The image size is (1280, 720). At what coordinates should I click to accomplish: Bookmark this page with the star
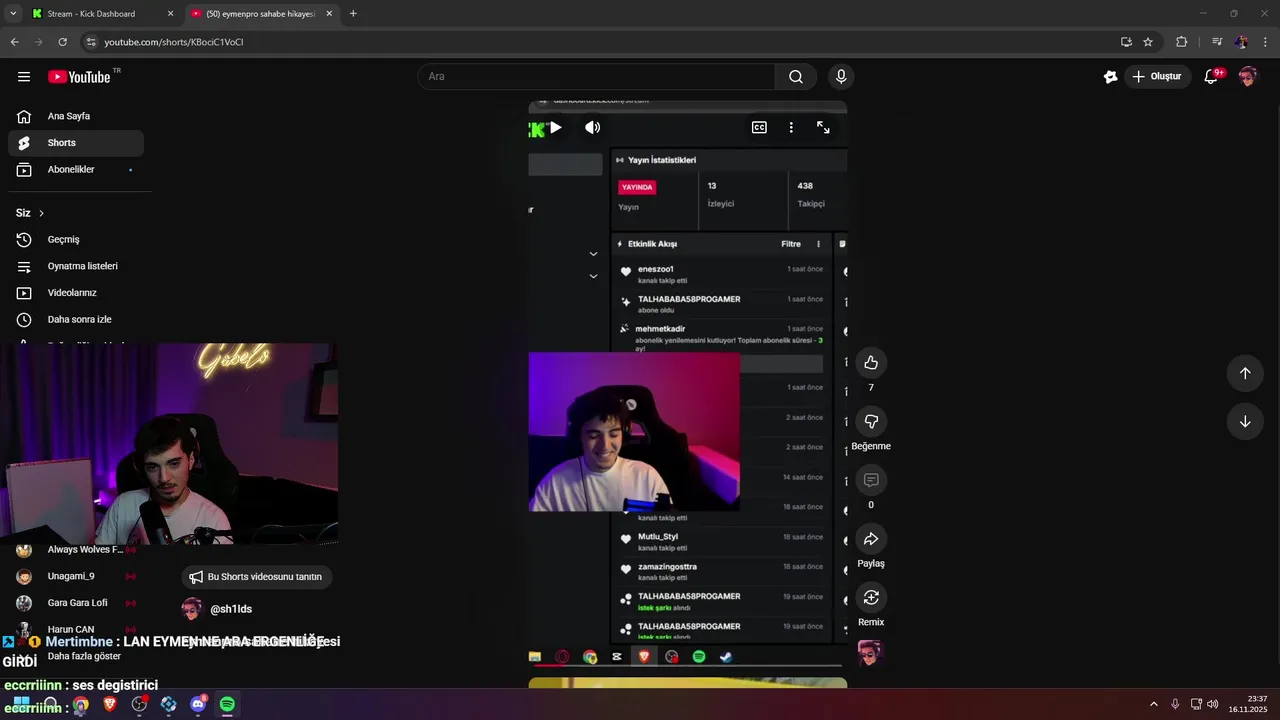click(1148, 42)
